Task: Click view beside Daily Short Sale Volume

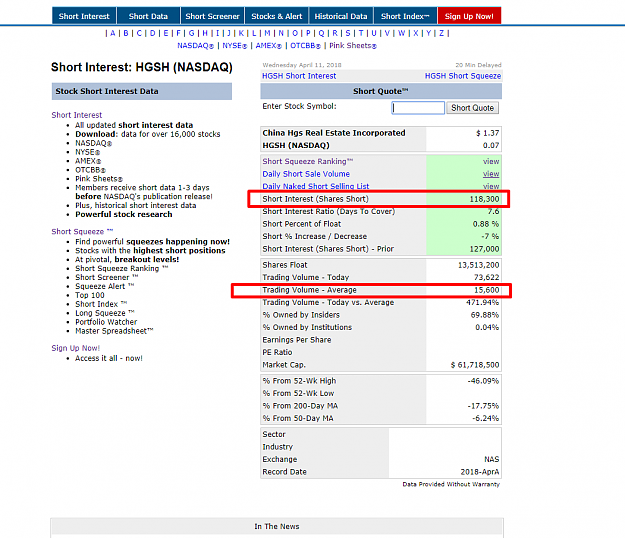Action: tap(491, 174)
